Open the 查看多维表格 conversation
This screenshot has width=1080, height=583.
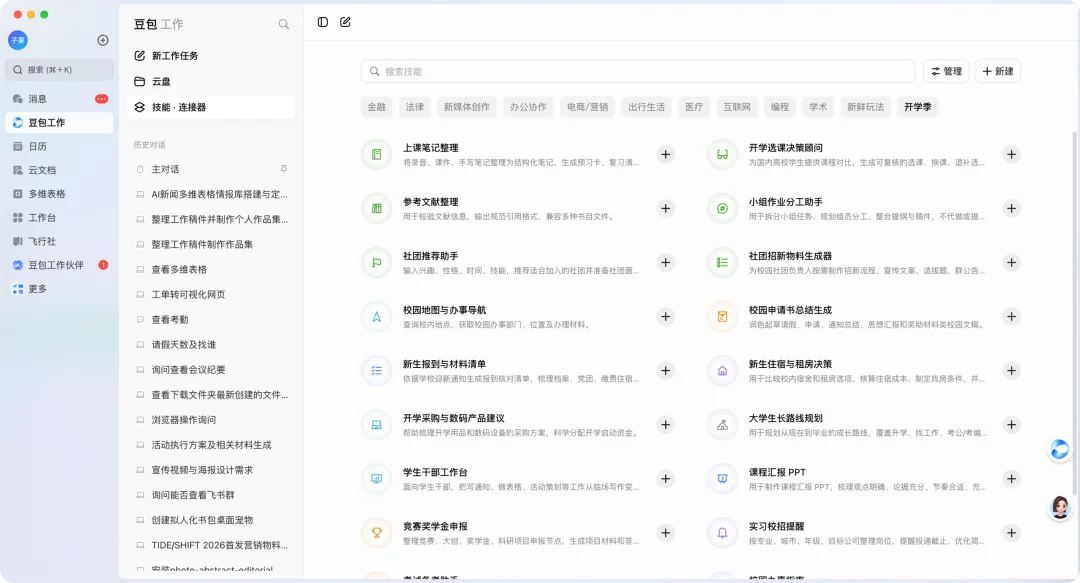tap(211, 269)
